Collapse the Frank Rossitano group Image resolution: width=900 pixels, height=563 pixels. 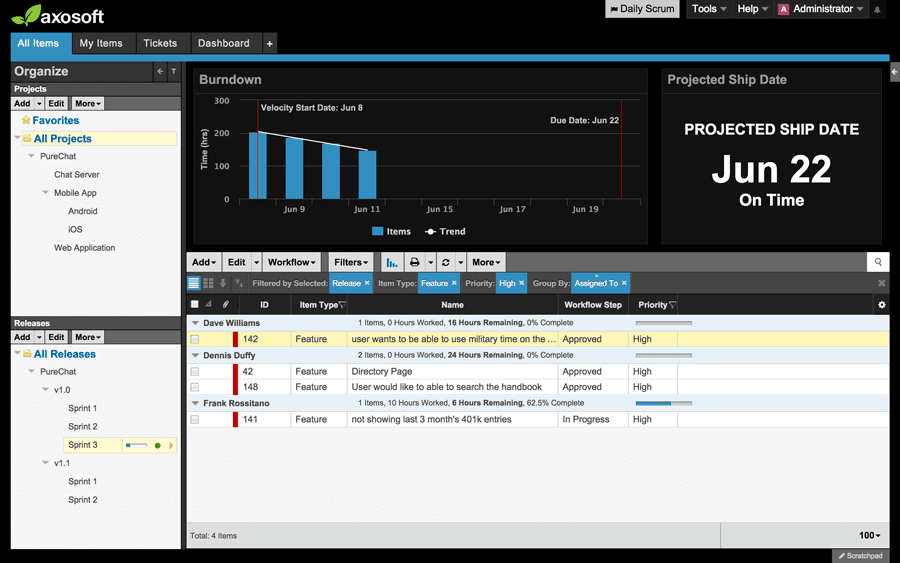pyautogui.click(x=195, y=403)
